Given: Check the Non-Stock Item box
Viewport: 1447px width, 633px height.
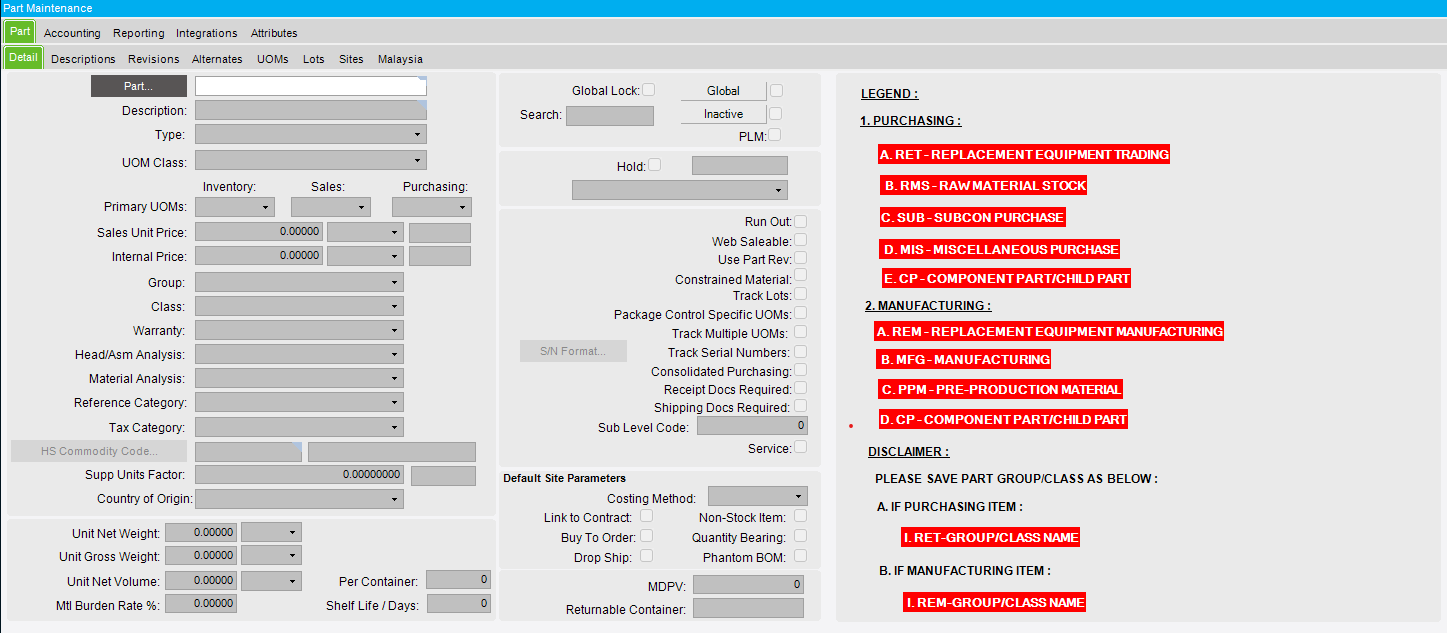Looking at the screenshot, I should point(800,516).
